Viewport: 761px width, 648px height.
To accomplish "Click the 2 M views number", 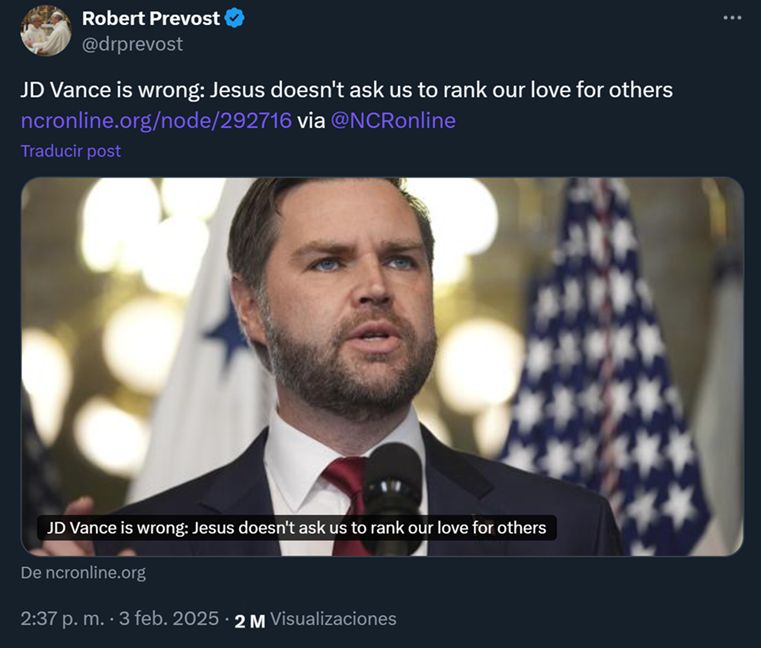I will (250, 621).
